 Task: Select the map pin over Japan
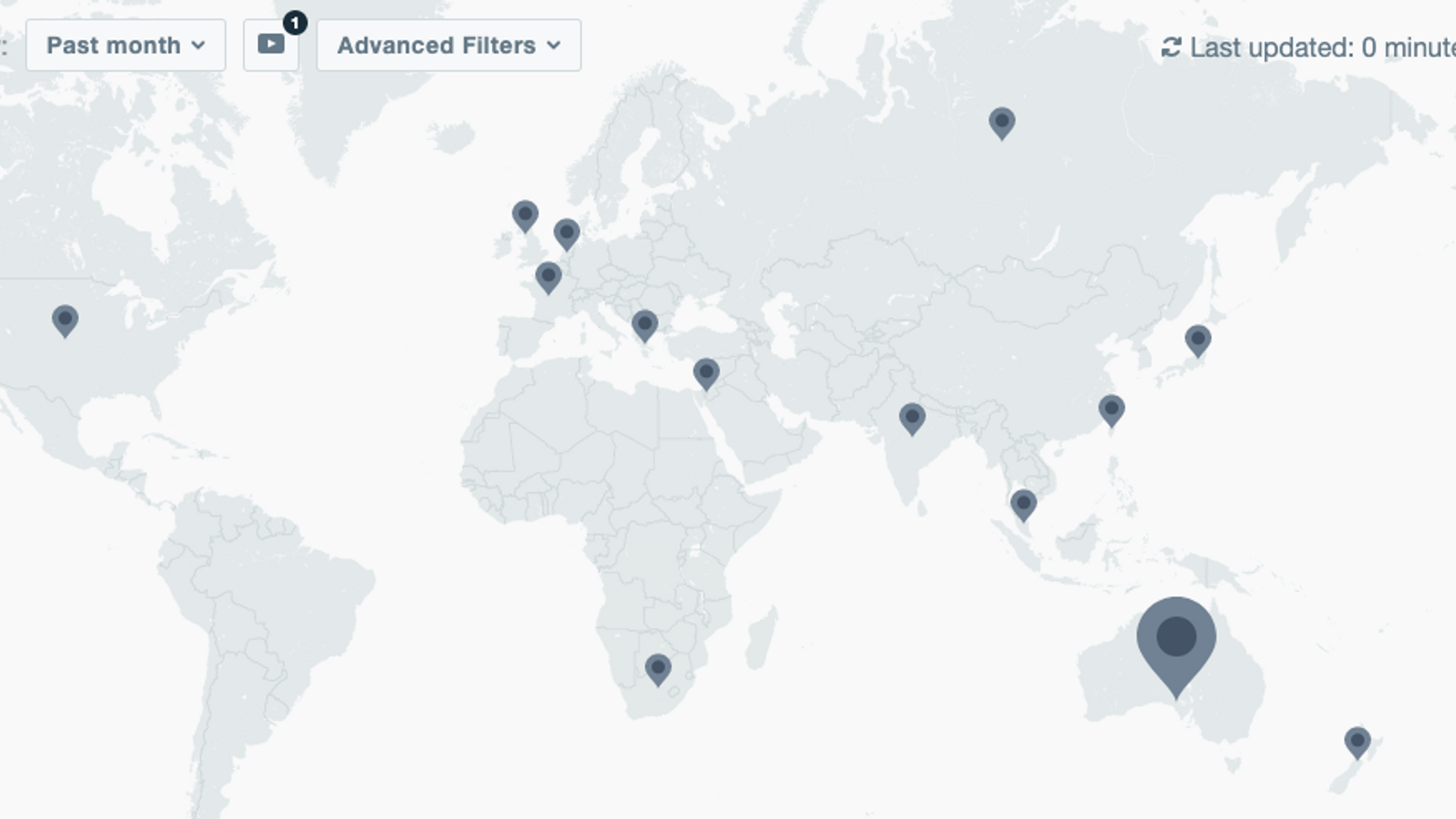tap(1198, 339)
